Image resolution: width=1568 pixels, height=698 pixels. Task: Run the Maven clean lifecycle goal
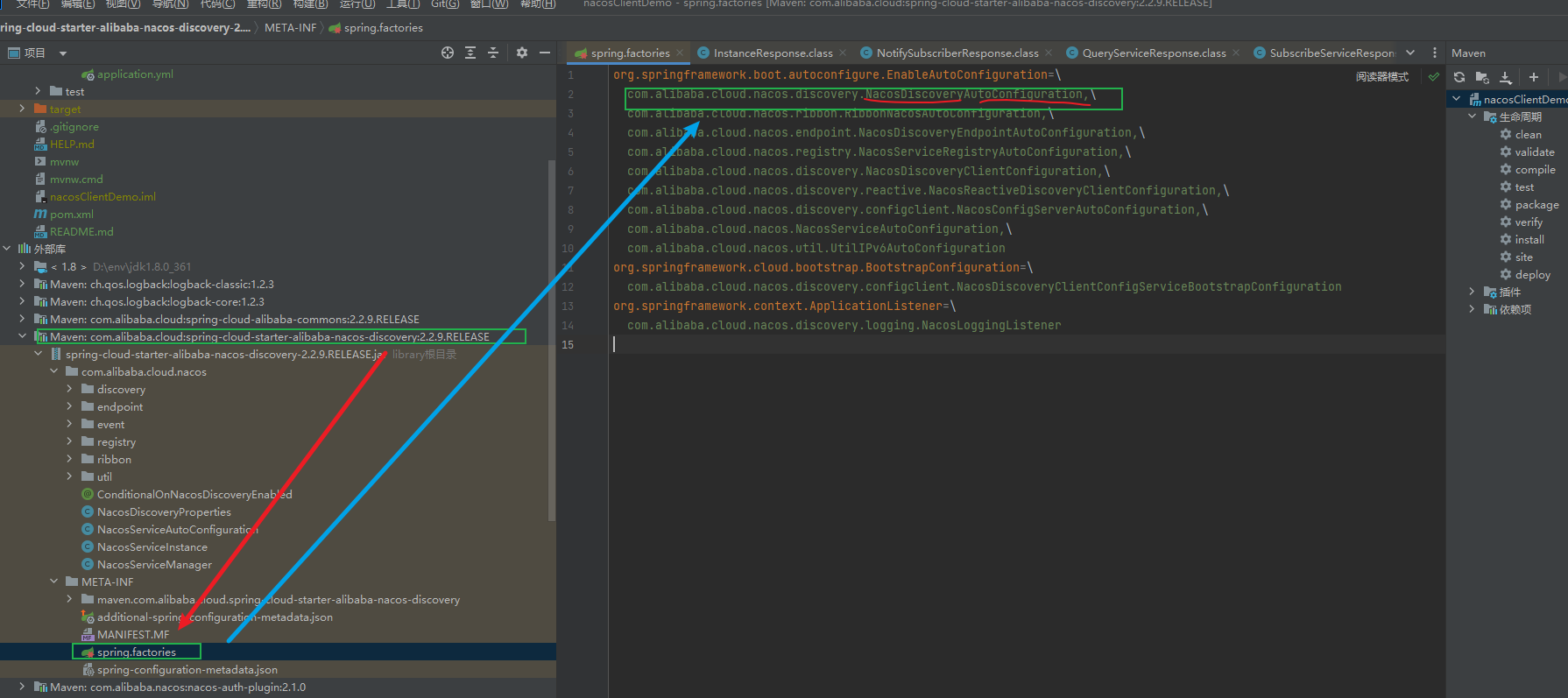[1528, 134]
